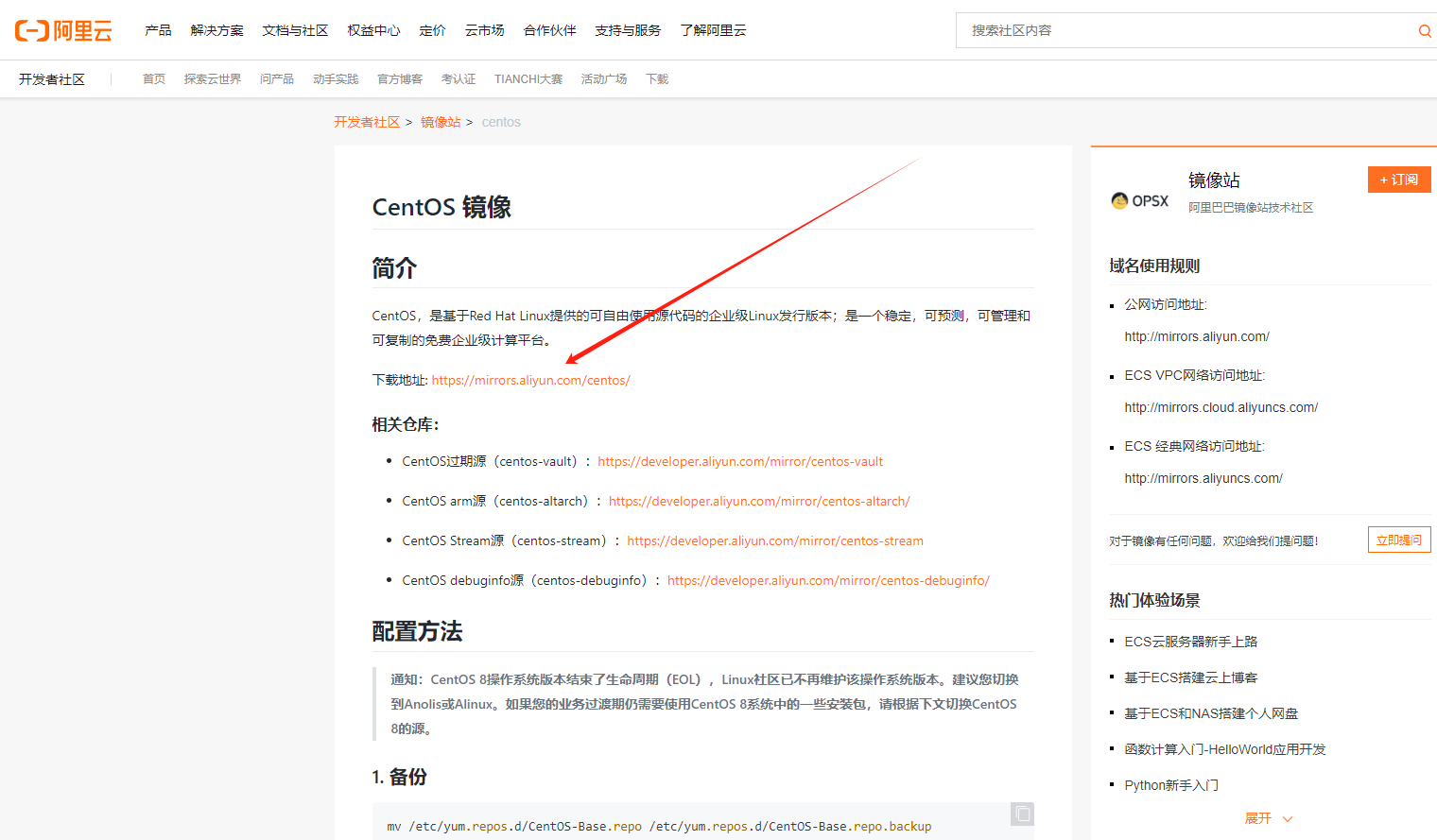Click the search magnifier icon

point(1424,31)
